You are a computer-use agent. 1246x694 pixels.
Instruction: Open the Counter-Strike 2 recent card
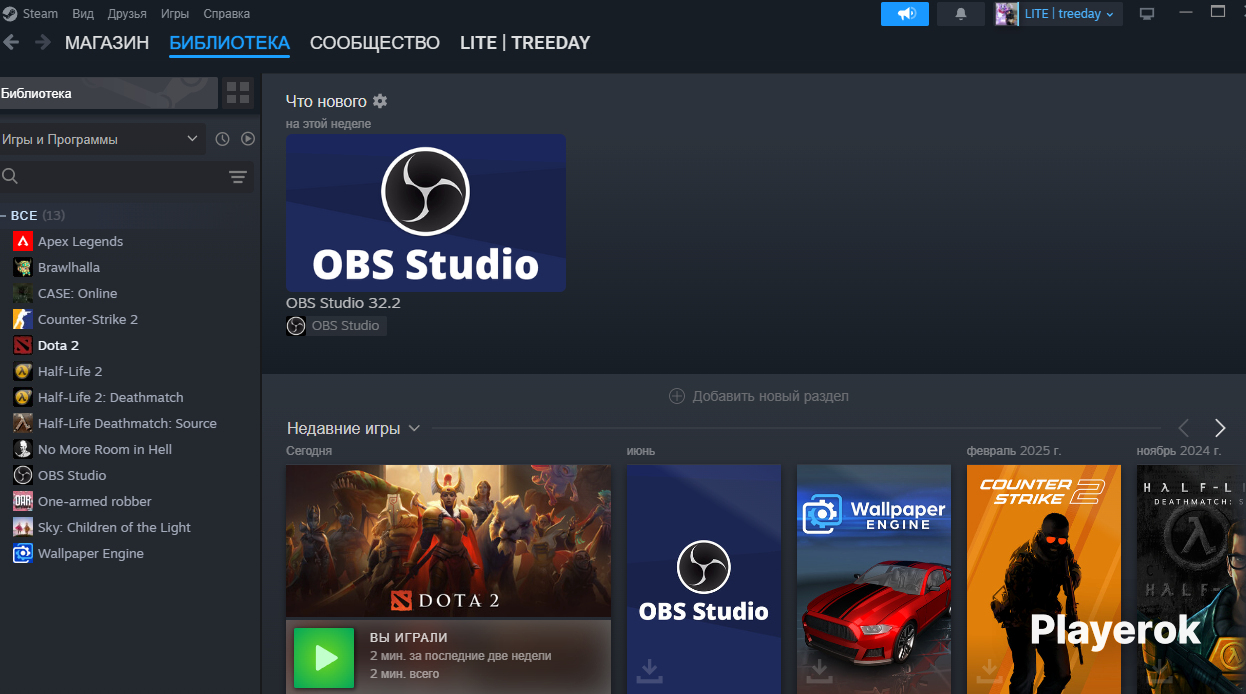point(1044,579)
